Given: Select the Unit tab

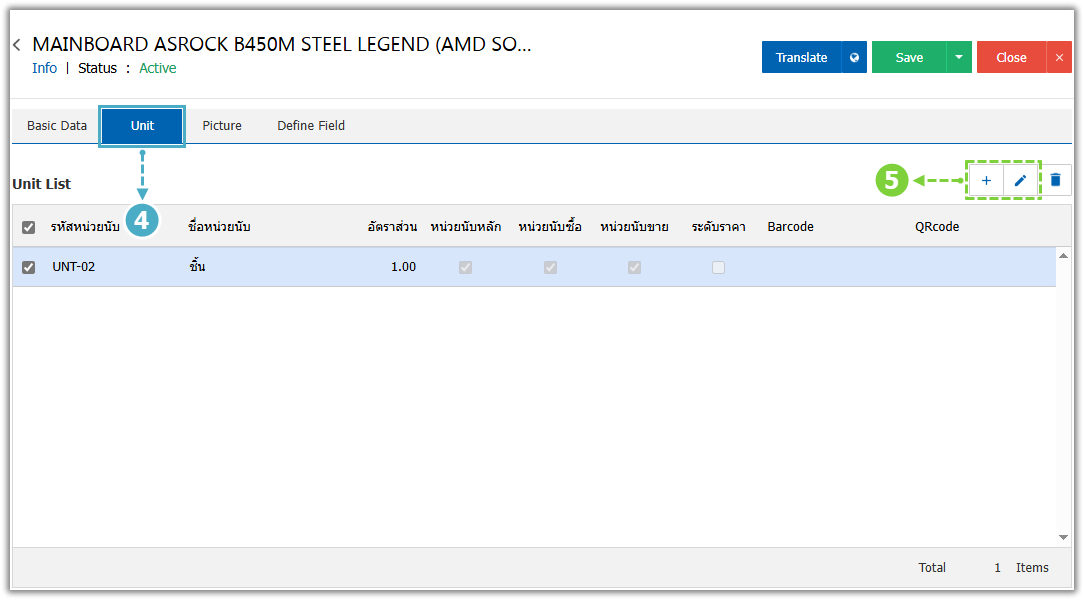Looking at the screenshot, I should (142, 126).
